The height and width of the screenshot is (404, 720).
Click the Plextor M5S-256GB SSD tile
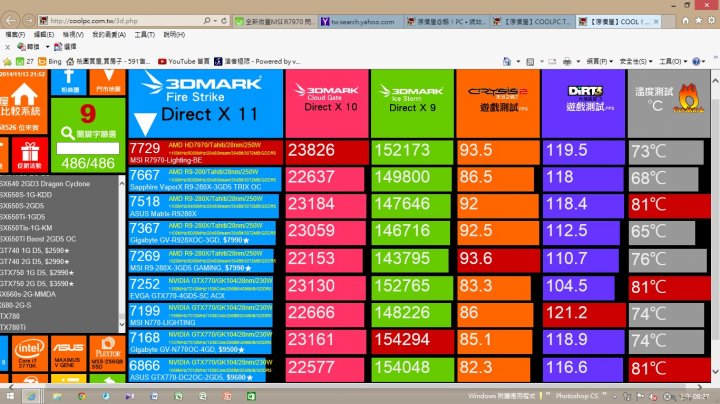[107, 353]
